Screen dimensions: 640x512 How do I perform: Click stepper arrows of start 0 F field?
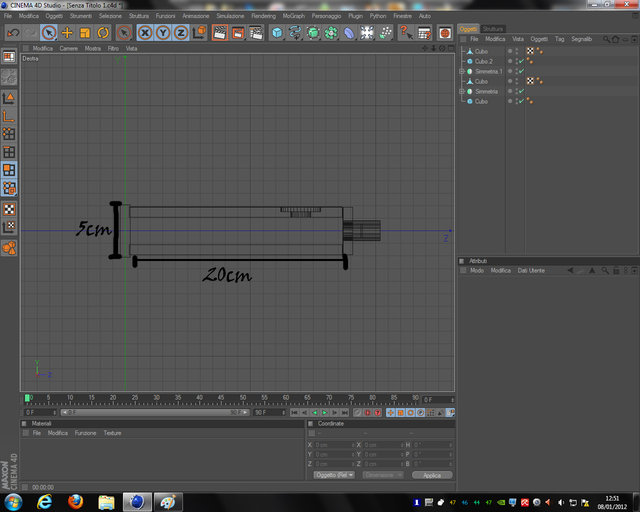click(x=55, y=412)
